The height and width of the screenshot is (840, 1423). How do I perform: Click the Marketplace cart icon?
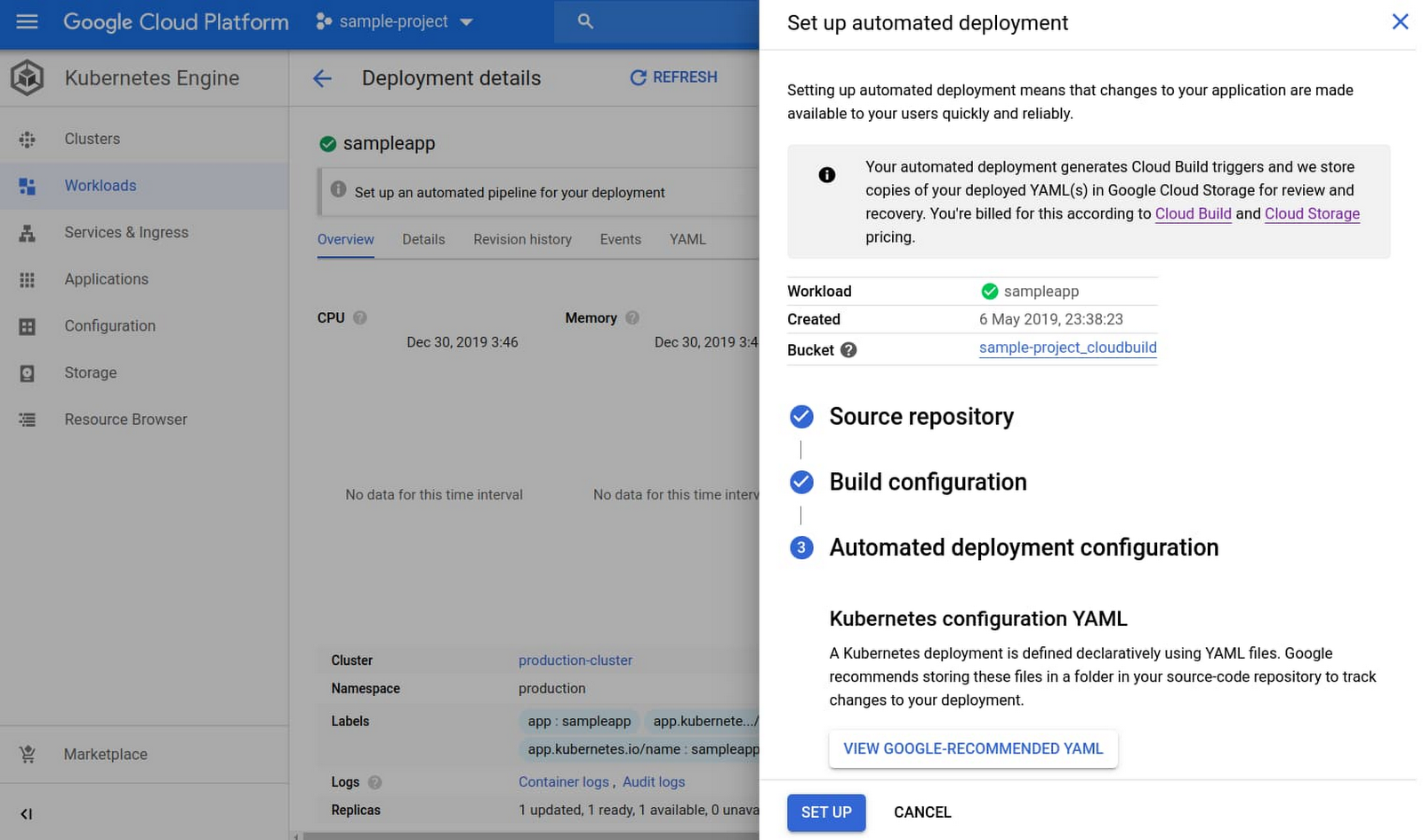(x=28, y=754)
